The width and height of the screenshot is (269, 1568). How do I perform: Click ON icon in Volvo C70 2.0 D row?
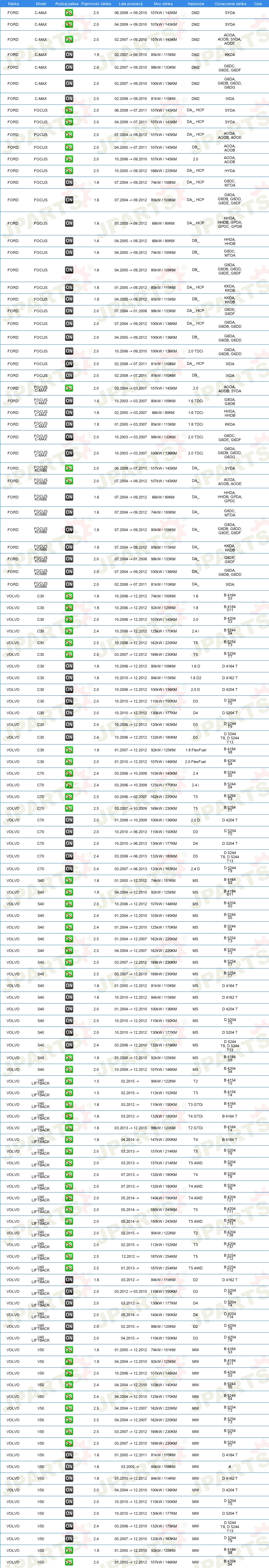(x=69, y=820)
